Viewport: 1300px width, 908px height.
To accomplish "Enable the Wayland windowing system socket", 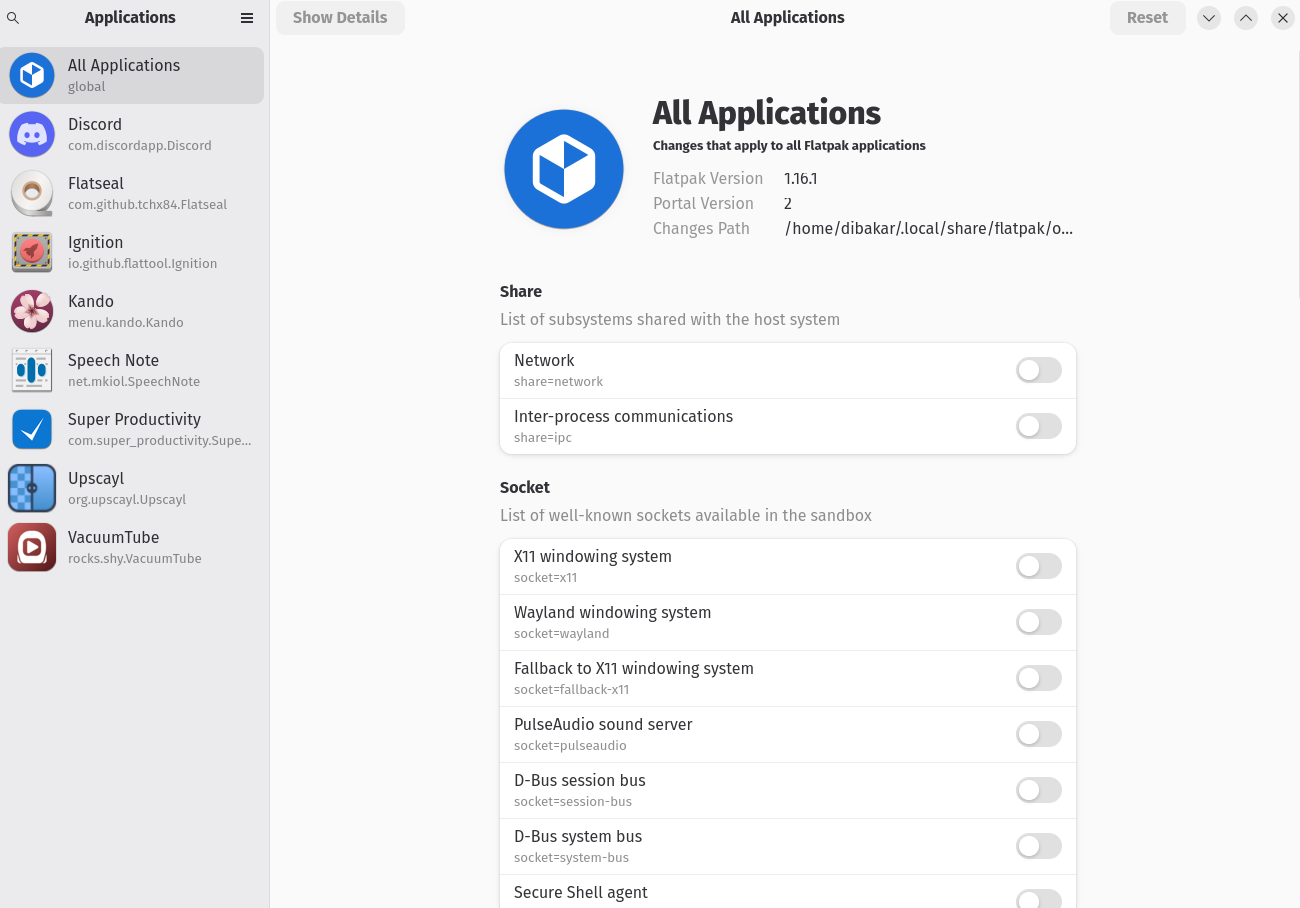I will pyautogui.click(x=1038, y=622).
